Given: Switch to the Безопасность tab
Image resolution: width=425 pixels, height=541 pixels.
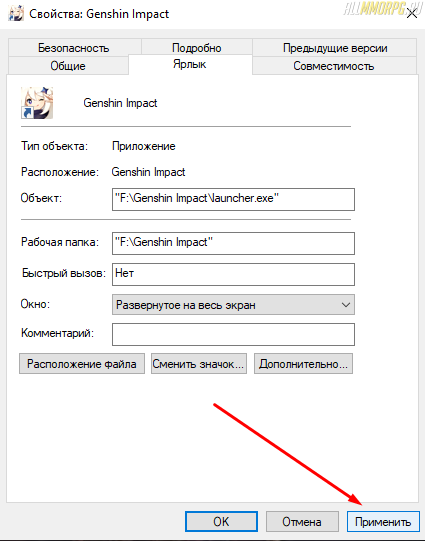Looking at the screenshot, I should [x=74, y=48].
